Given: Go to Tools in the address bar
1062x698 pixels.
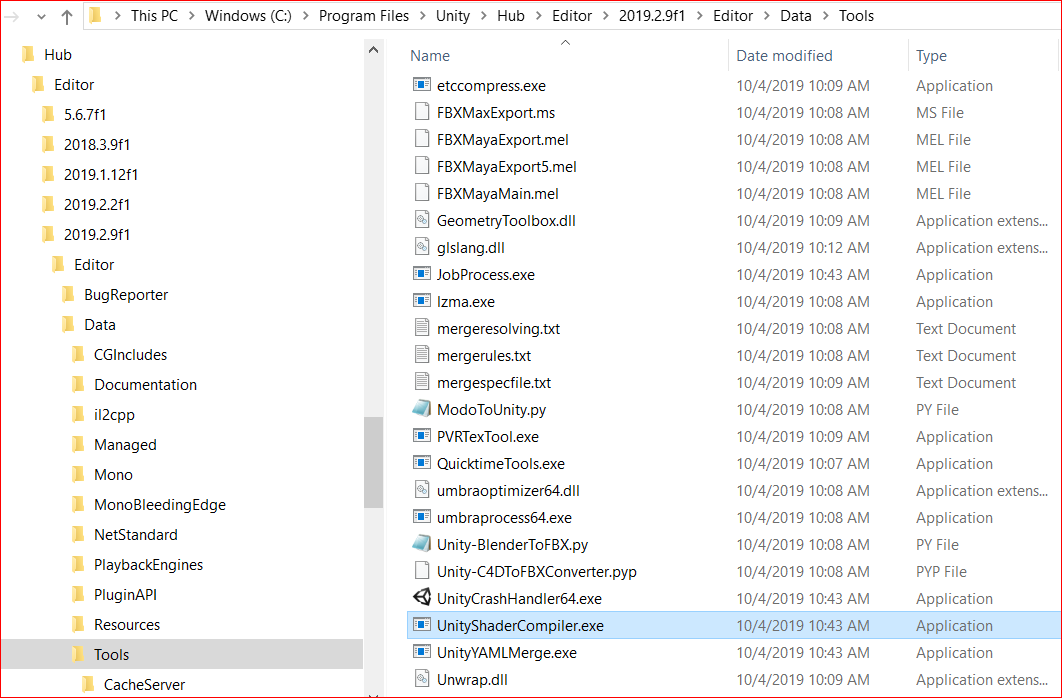Looking at the screenshot, I should click(x=856, y=16).
